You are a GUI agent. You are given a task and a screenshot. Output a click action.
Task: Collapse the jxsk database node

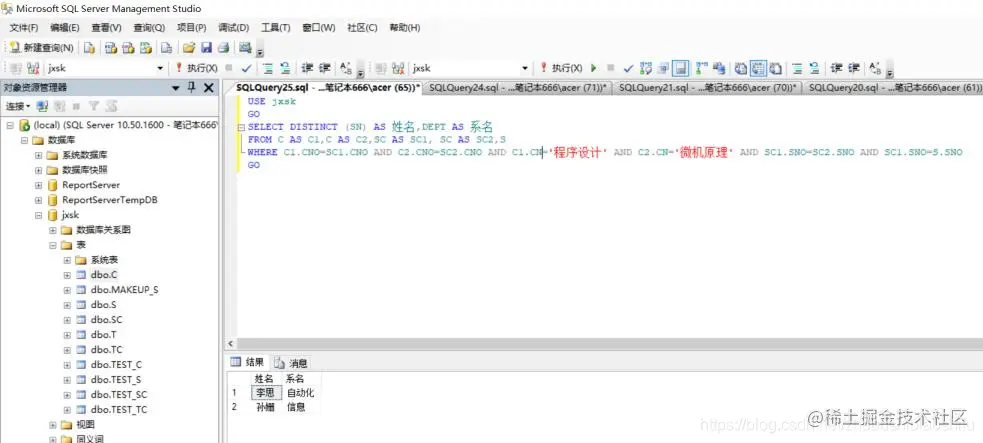point(38,215)
